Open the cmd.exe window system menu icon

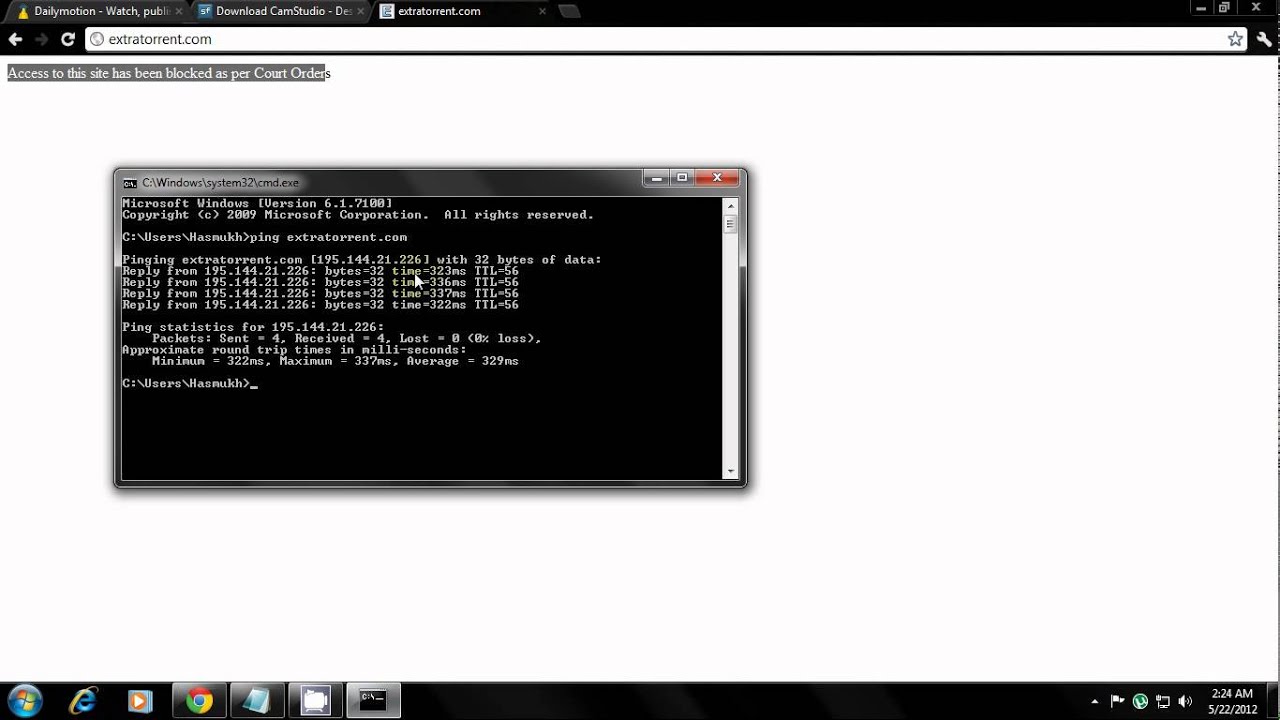click(130, 183)
